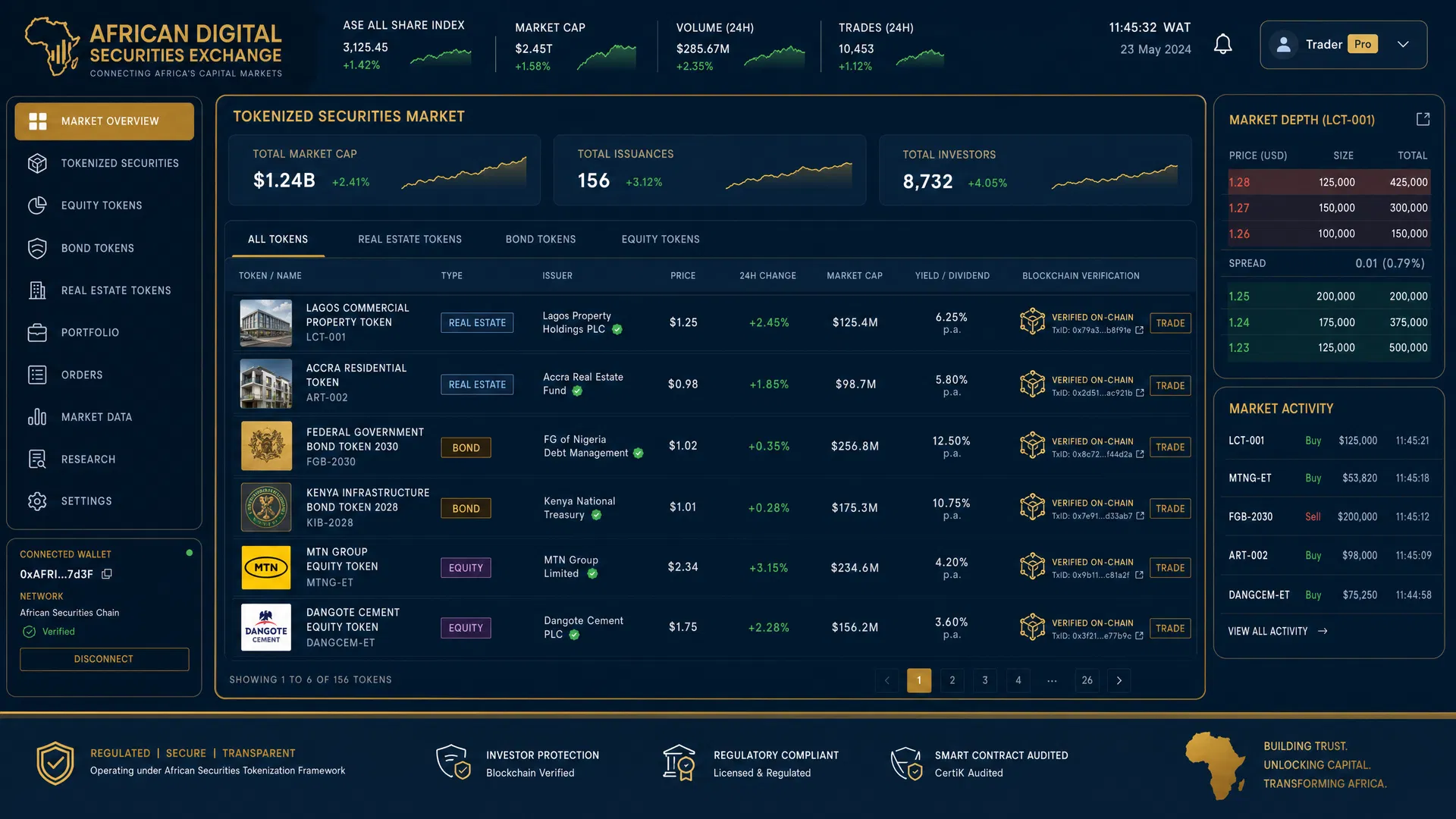Expand the Market Depth panel
The height and width of the screenshot is (819, 1456).
[1423, 119]
